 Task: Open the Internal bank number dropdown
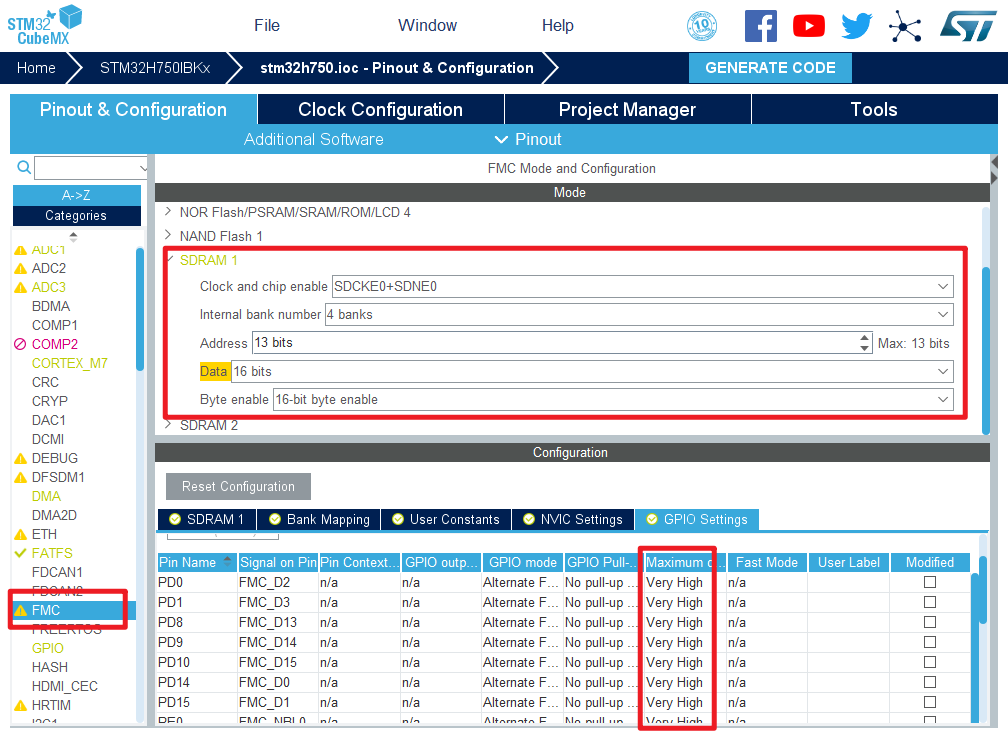click(638, 314)
